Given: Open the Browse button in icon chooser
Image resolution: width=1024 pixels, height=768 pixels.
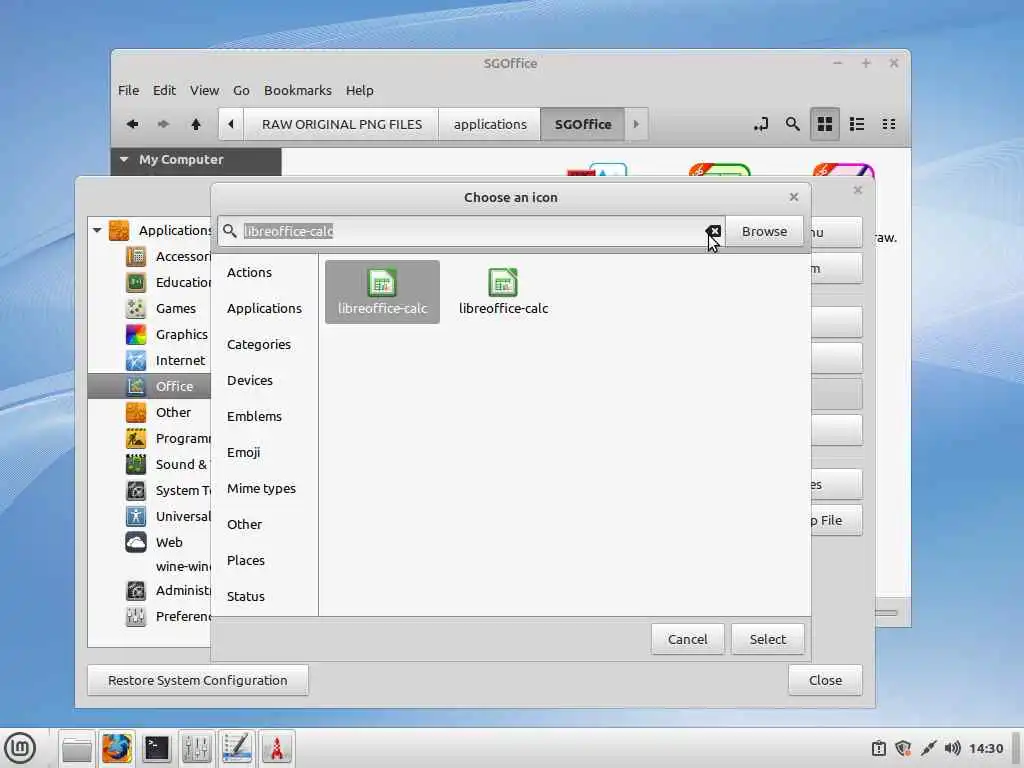Looking at the screenshot, I should point(764,231).
